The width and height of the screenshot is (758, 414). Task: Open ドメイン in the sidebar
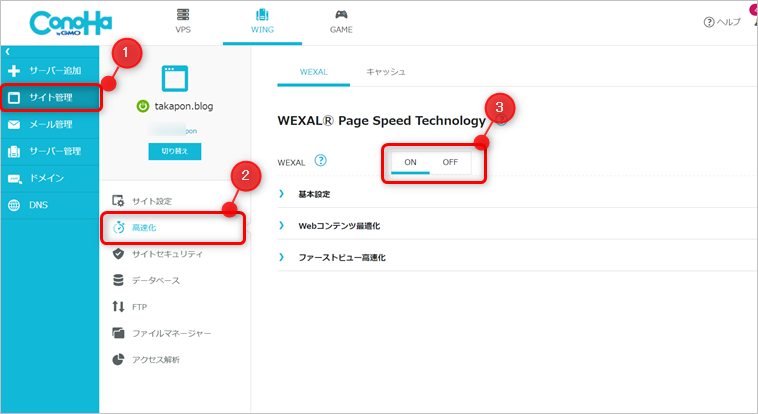click(50, 178)
